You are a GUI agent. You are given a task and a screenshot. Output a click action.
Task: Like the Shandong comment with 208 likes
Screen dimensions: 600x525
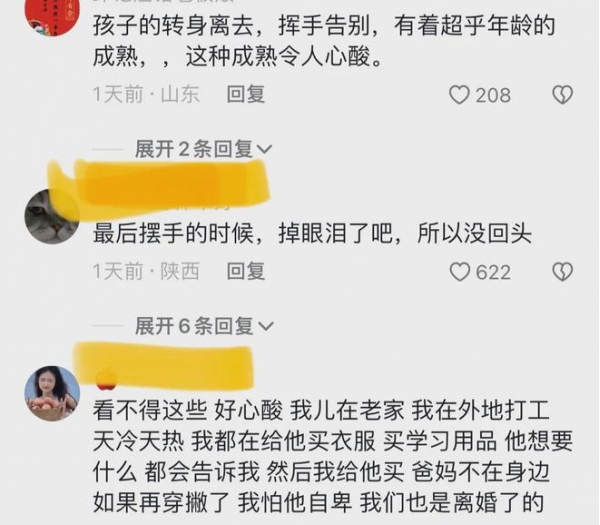coord(459,95)
